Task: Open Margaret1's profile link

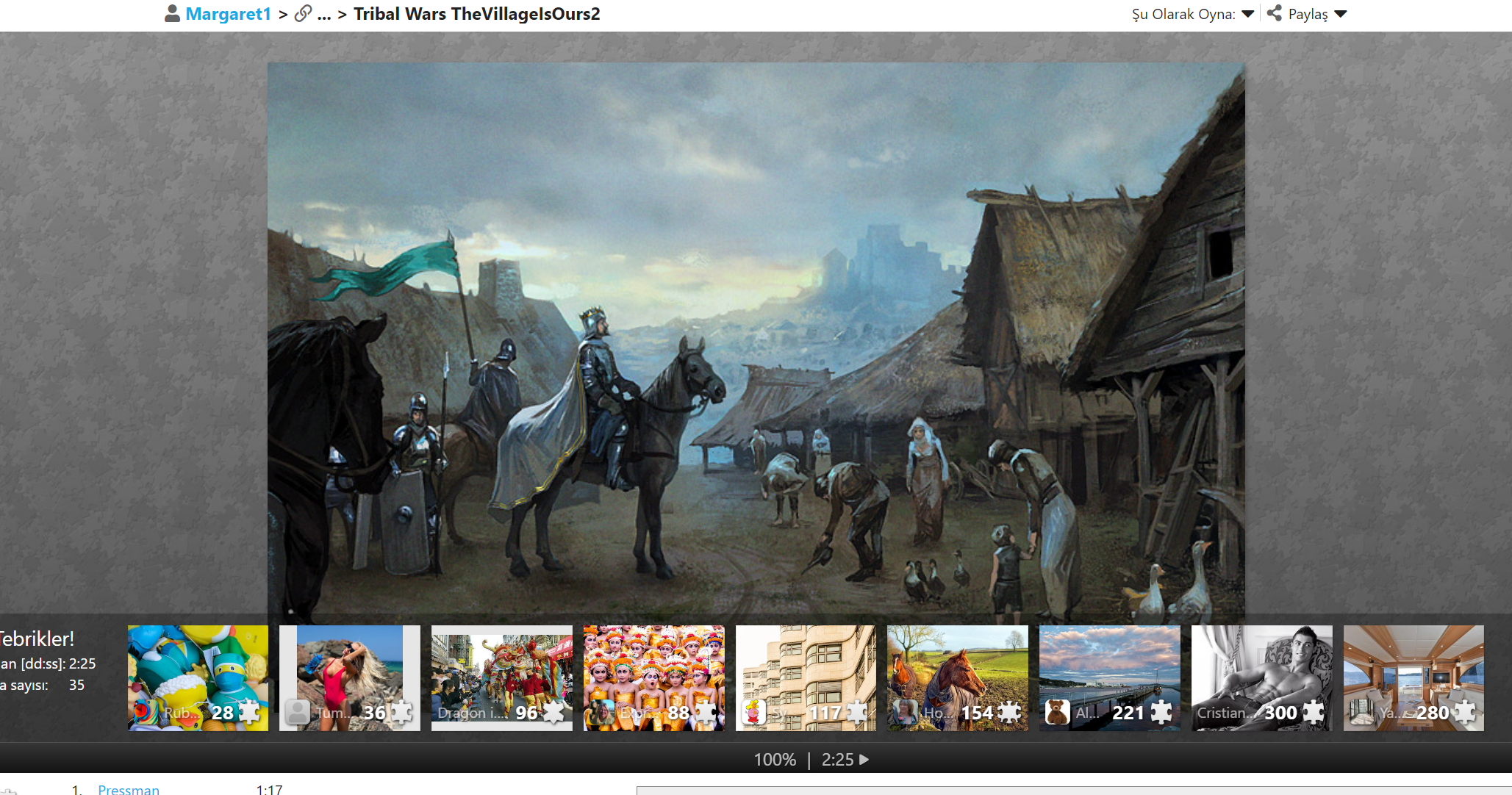Action: tap(228, 14)
